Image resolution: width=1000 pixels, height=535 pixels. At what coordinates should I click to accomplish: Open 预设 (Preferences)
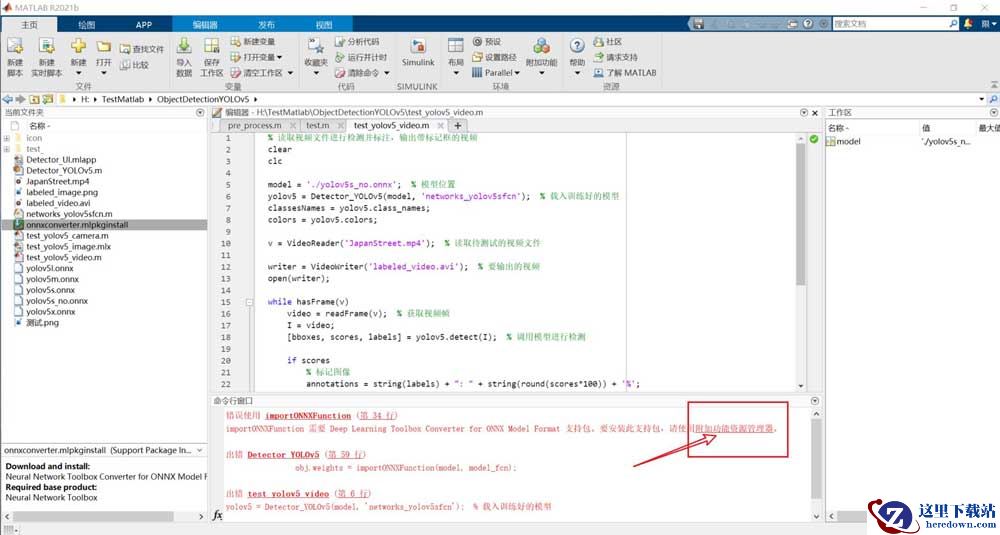(487, 41)
